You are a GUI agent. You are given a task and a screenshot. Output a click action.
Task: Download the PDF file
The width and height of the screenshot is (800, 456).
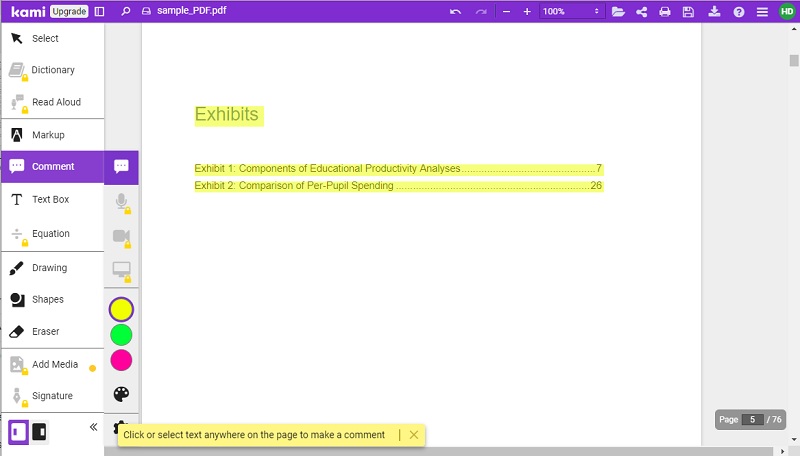(x=714, y=11)
